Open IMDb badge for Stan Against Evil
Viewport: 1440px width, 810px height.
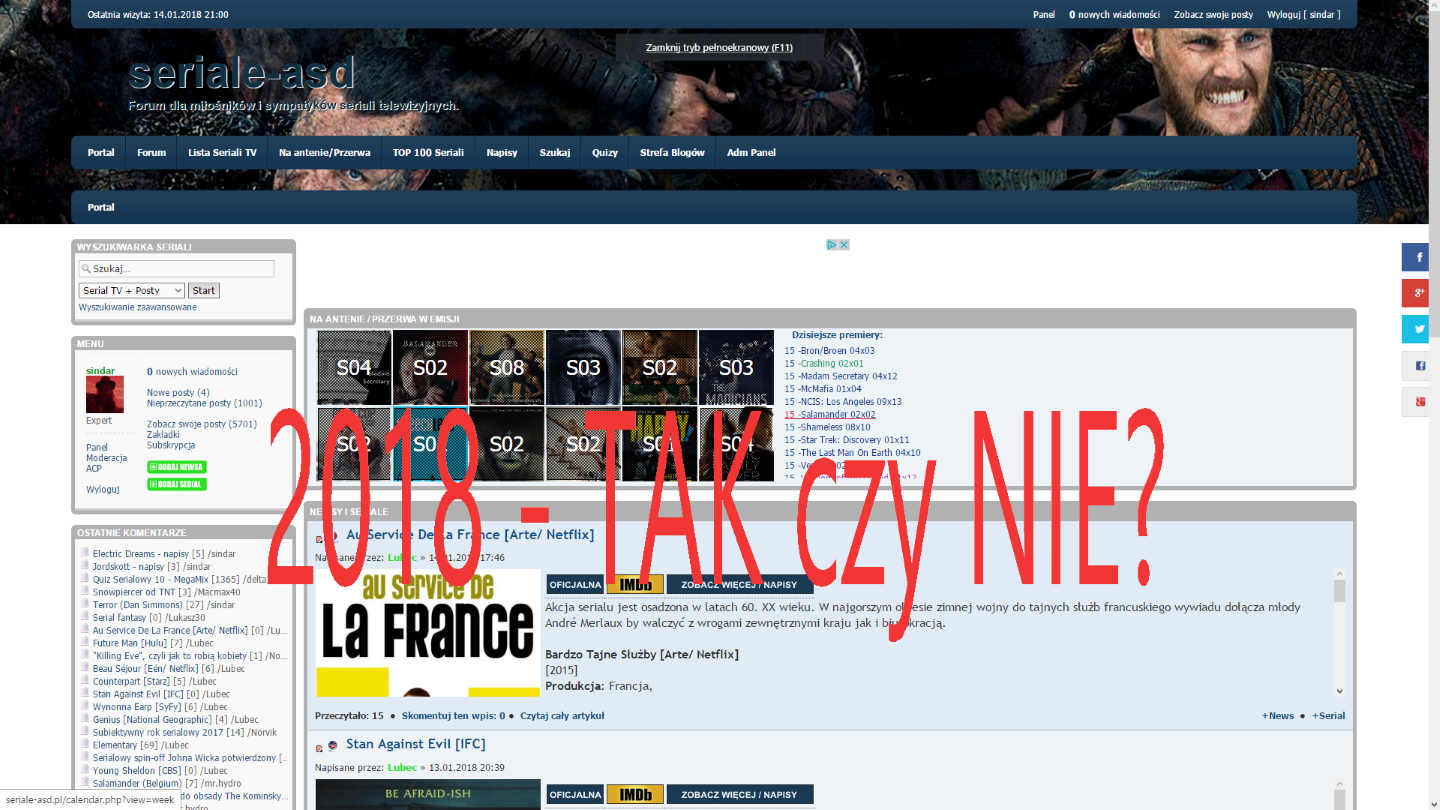pos(635,794)
